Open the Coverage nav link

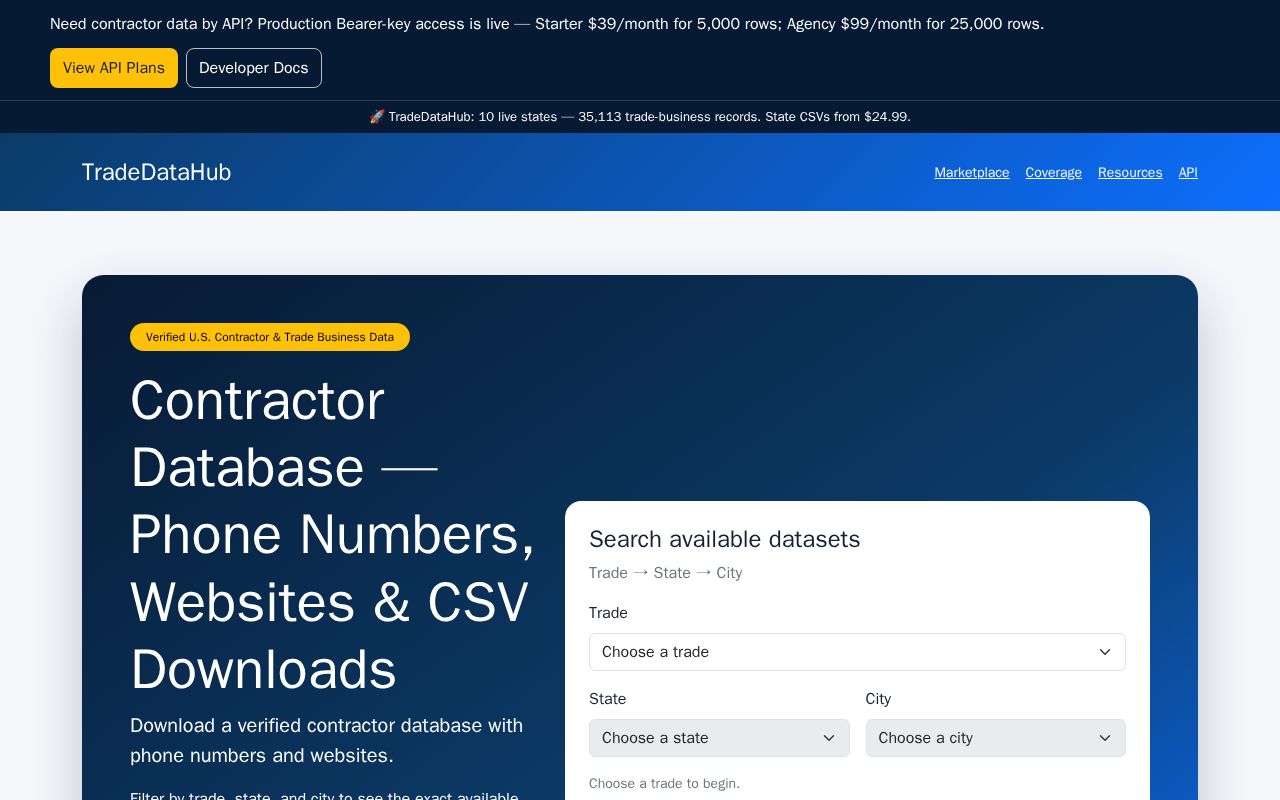click(x=1053, y=172)
